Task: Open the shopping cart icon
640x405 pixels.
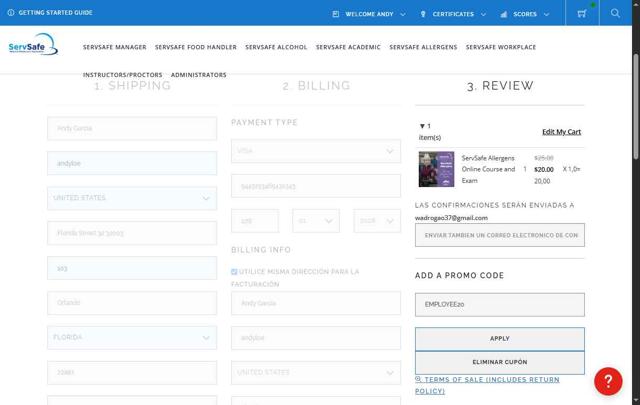Action: point(582,13)
